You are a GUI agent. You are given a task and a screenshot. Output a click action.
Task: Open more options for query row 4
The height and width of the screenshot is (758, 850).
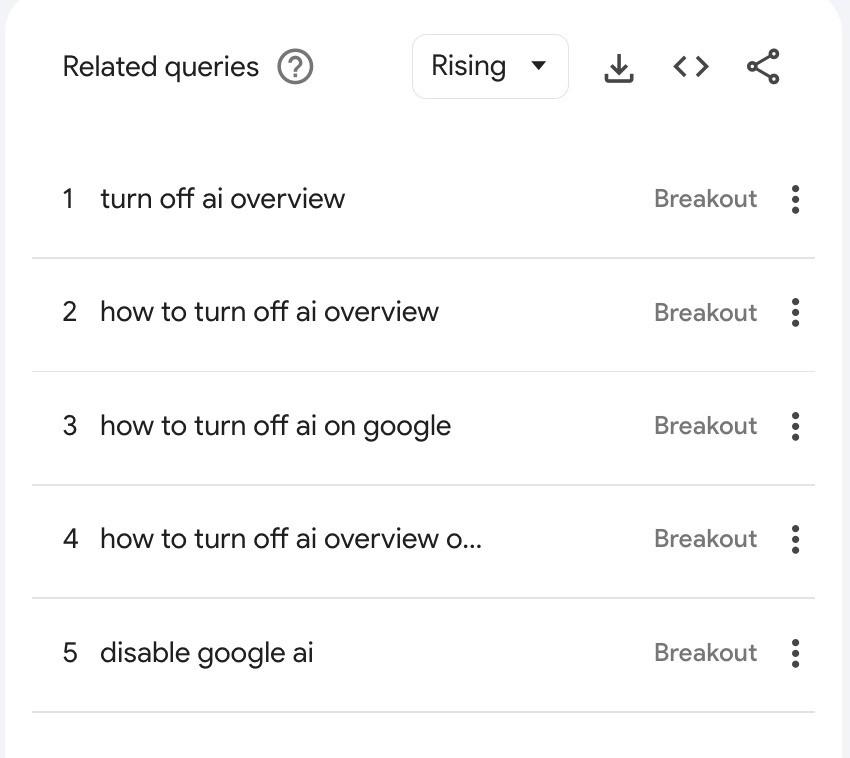[795, 539]
